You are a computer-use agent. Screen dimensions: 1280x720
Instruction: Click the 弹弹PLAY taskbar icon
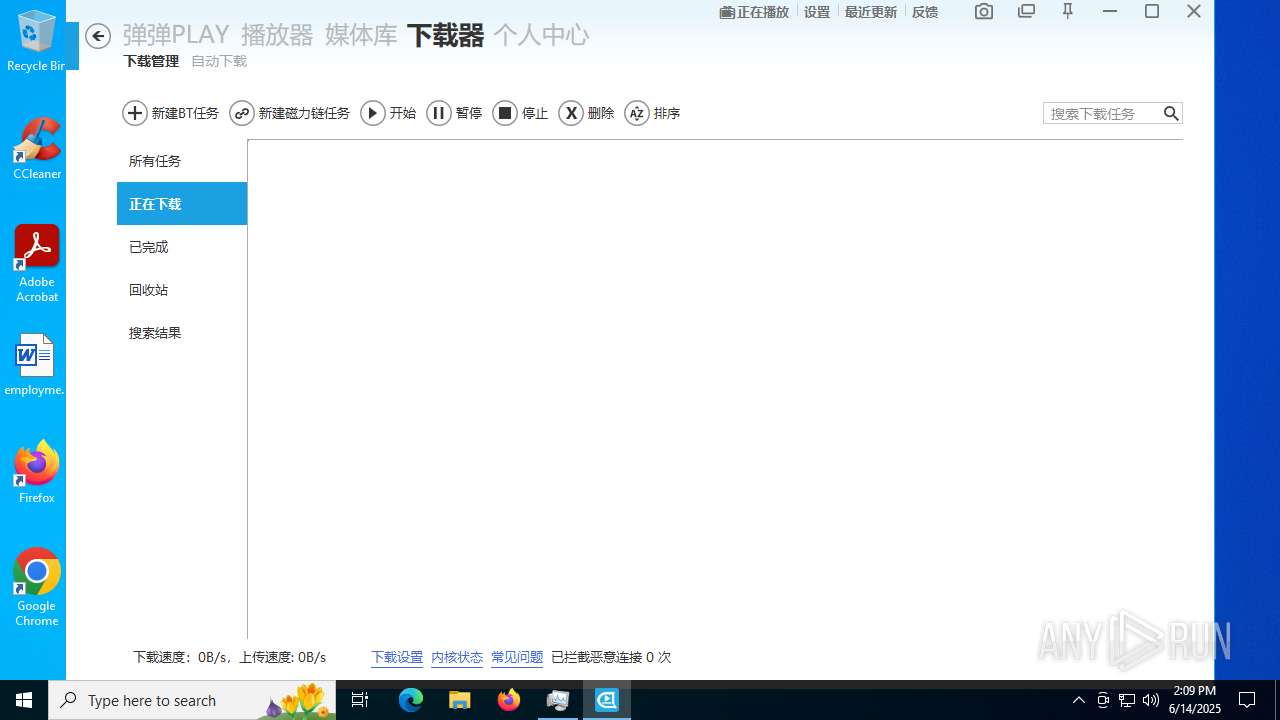click(x=607, y=700)
